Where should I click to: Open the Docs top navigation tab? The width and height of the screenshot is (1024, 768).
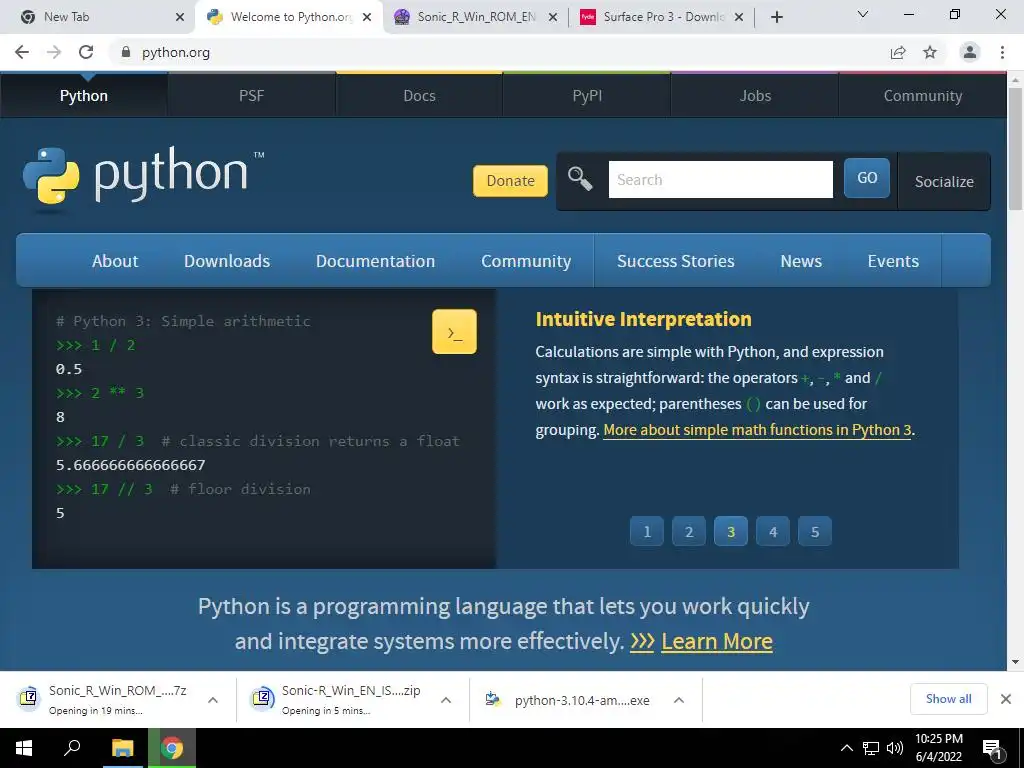(x=419, y=95)
